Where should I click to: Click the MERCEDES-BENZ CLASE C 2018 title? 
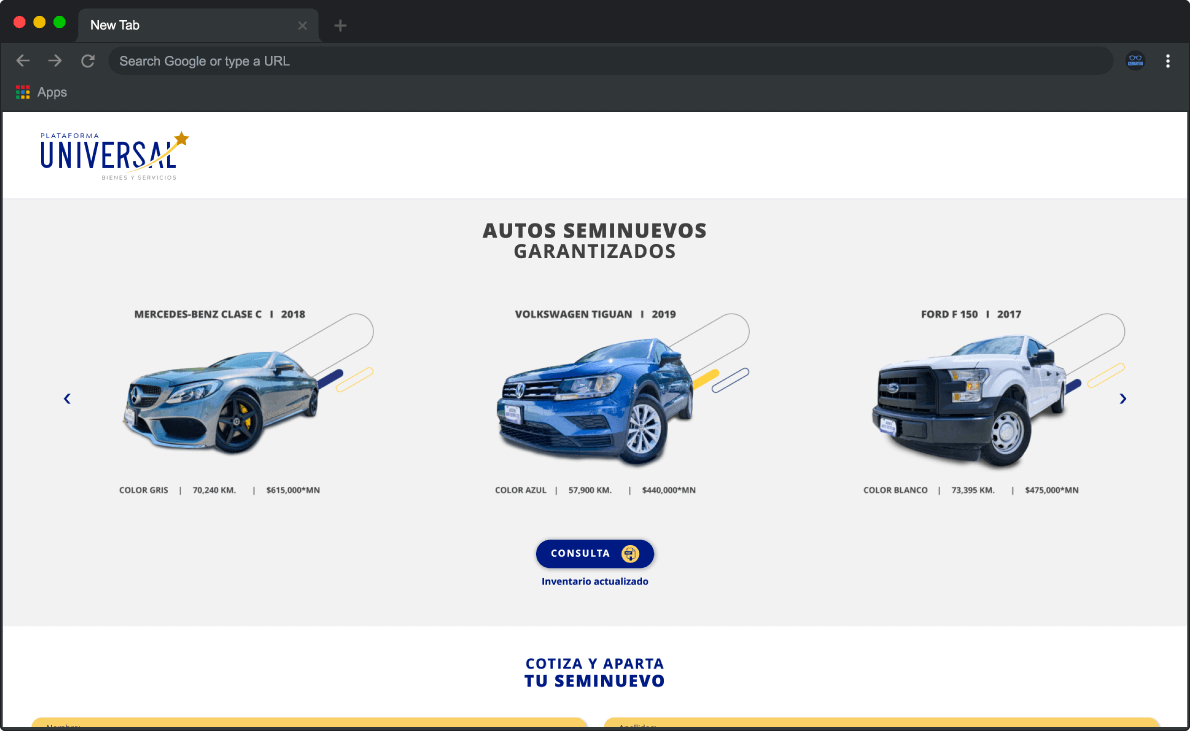pyautogui.click(x=219, y=314)
